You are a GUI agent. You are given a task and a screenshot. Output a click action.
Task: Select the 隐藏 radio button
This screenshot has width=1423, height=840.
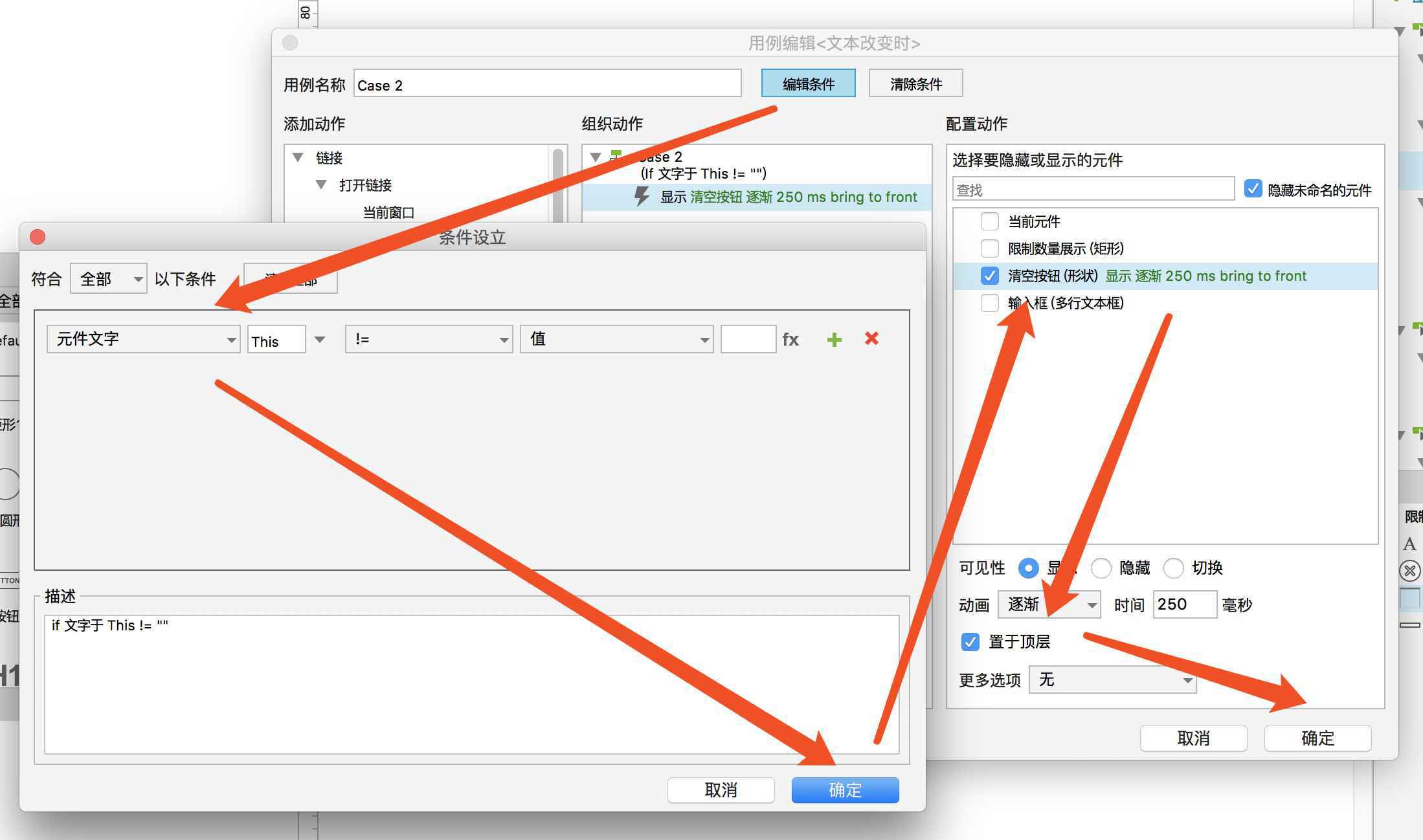pyautogui.click(x=1101, y=568)
